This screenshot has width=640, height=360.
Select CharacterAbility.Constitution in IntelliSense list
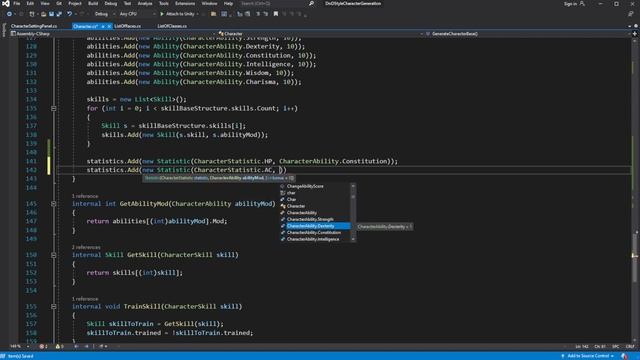click(315, 233)
